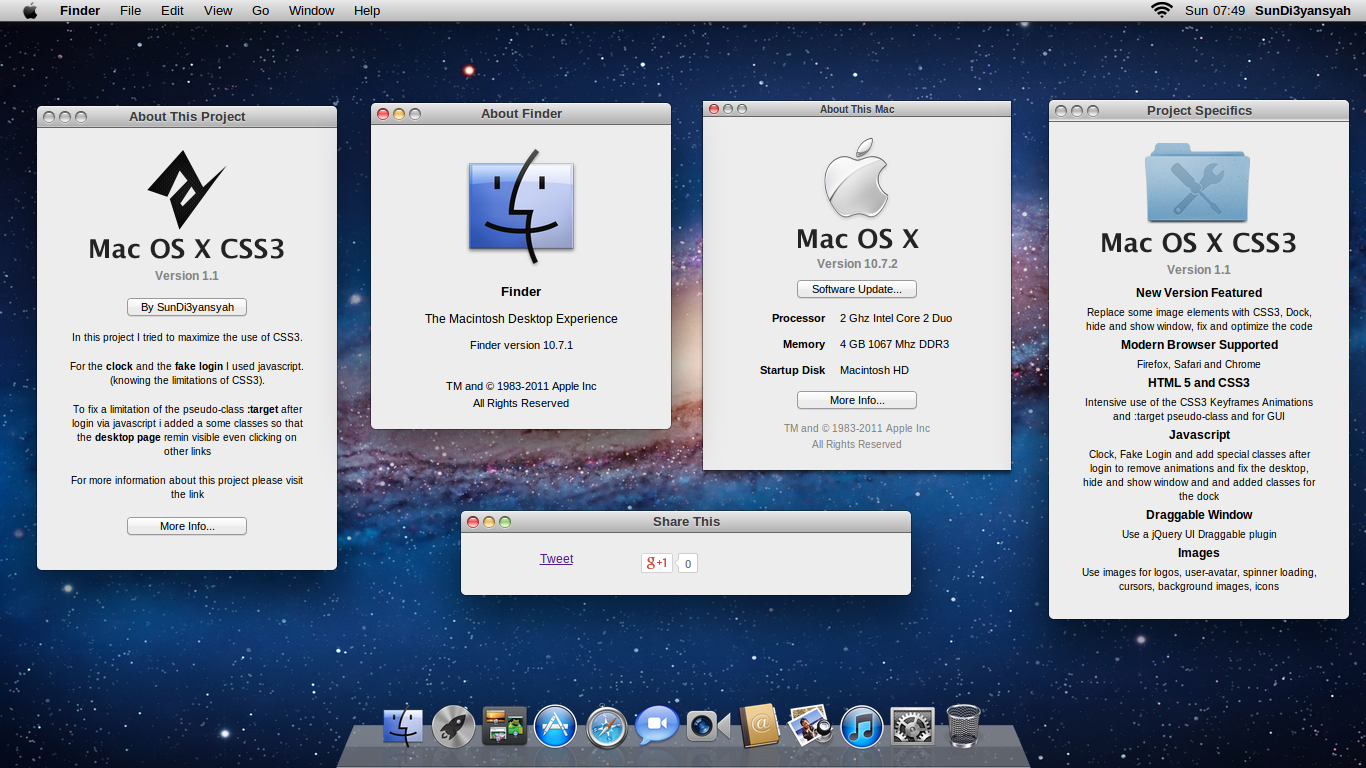Click 4 GB 1067 Mhz DDR3 value

coord(895,344)
